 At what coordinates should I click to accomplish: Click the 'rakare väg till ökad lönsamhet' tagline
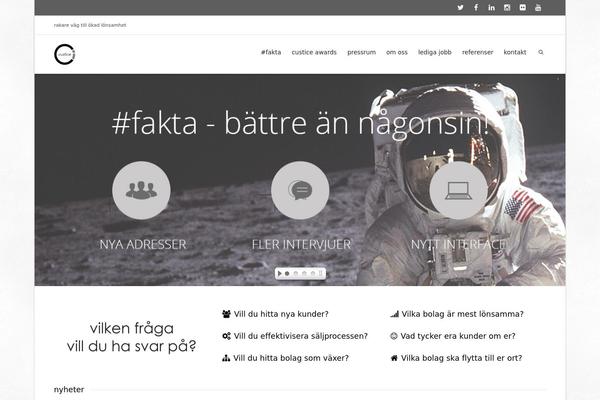point(90,25)
